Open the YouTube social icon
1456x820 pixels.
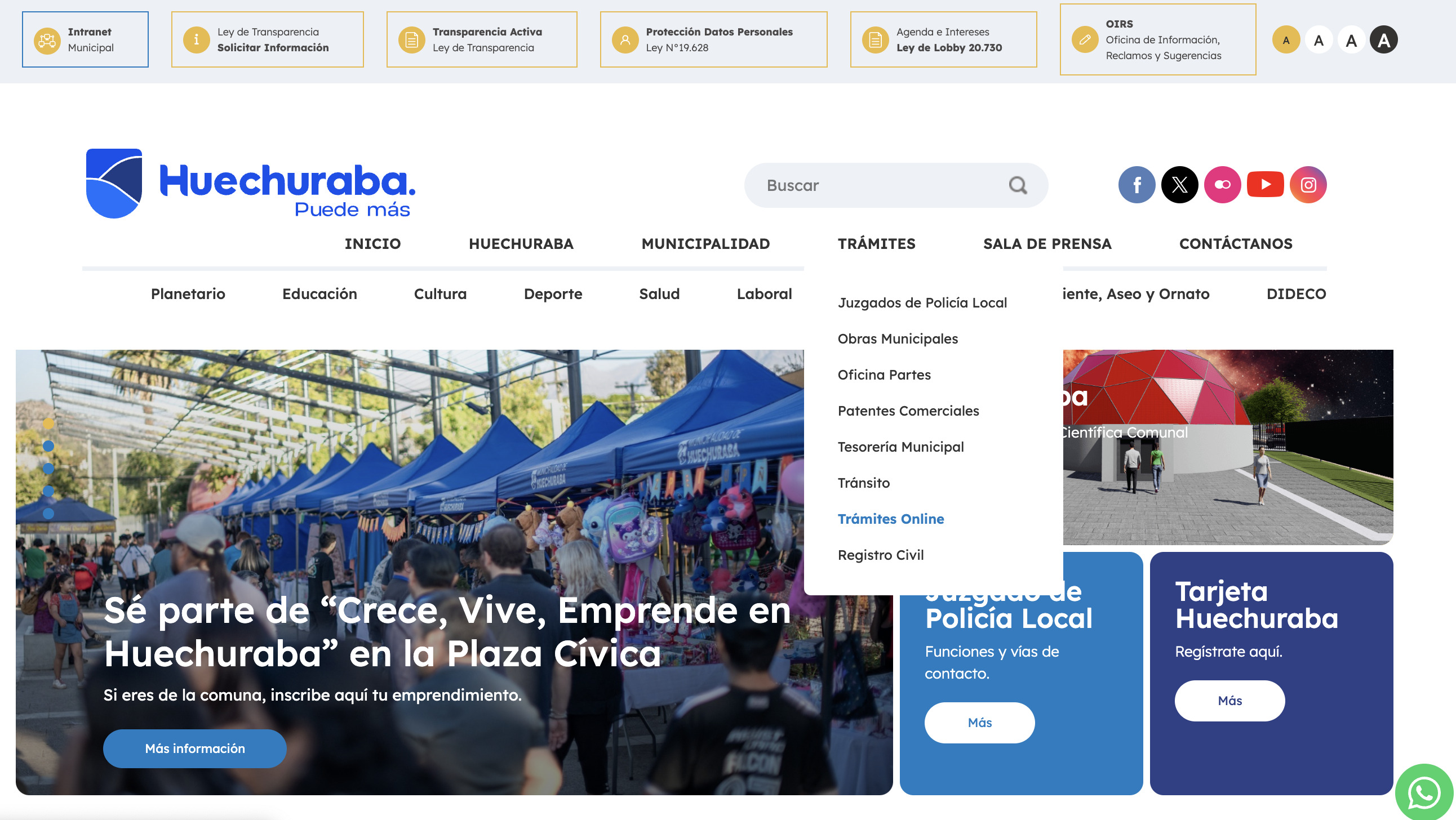1265,185
